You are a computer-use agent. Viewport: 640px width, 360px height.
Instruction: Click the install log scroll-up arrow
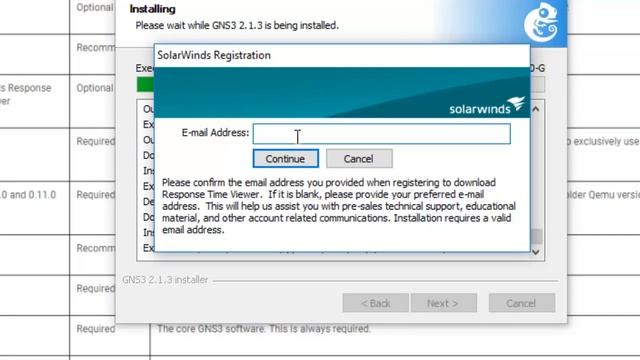point(536,109)
